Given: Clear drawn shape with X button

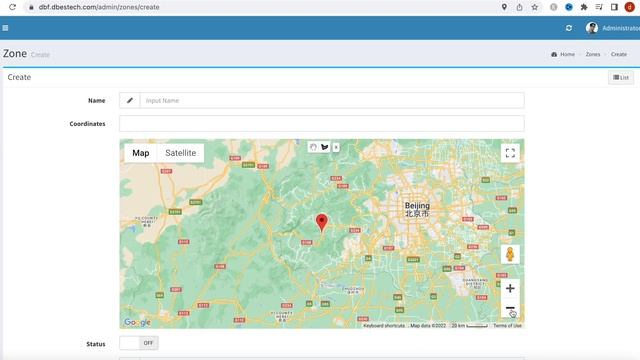Looking at the screenshot, I should tap(336, 147).
